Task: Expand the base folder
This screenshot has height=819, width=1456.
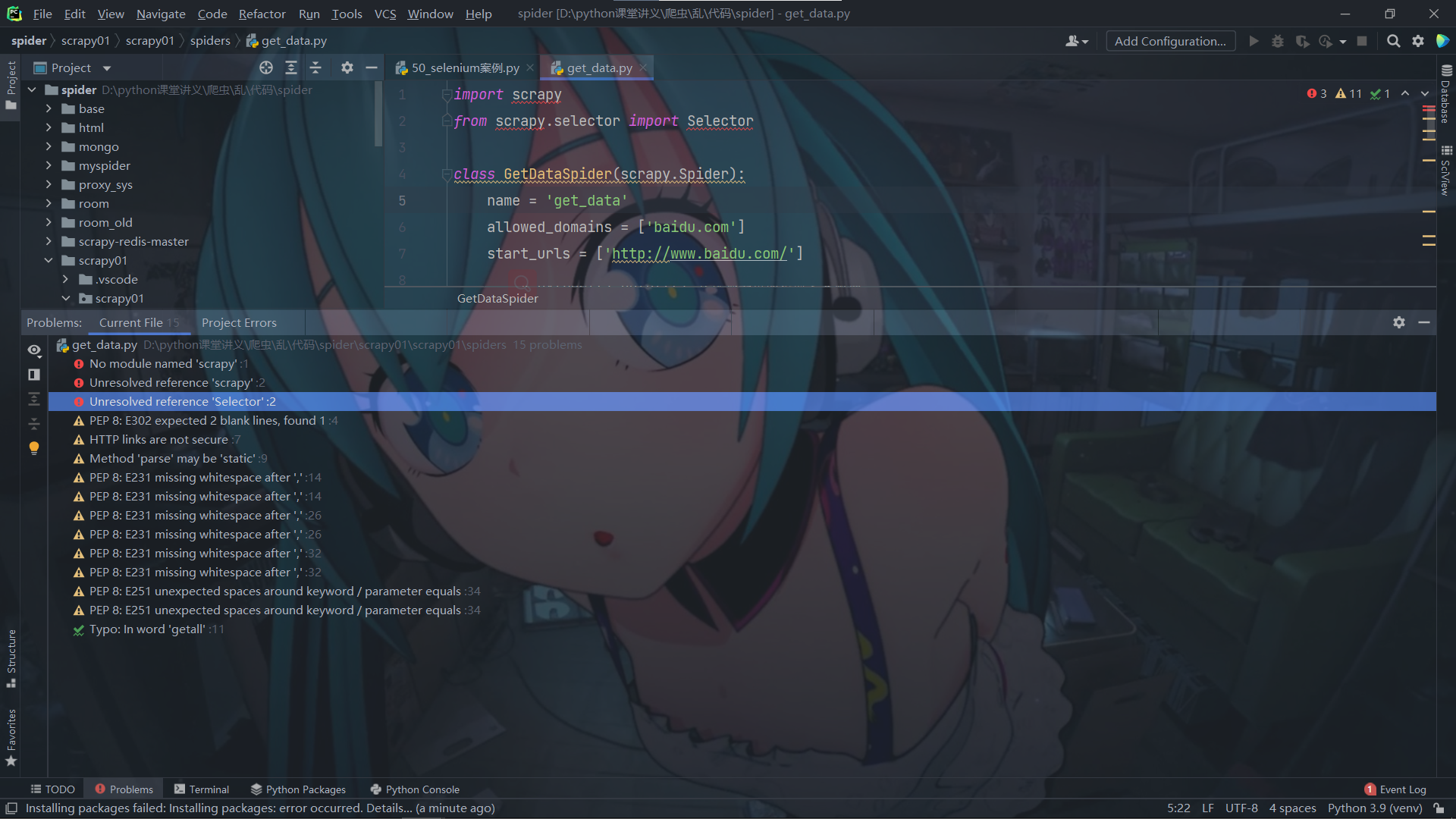Action: coord(49,108)
